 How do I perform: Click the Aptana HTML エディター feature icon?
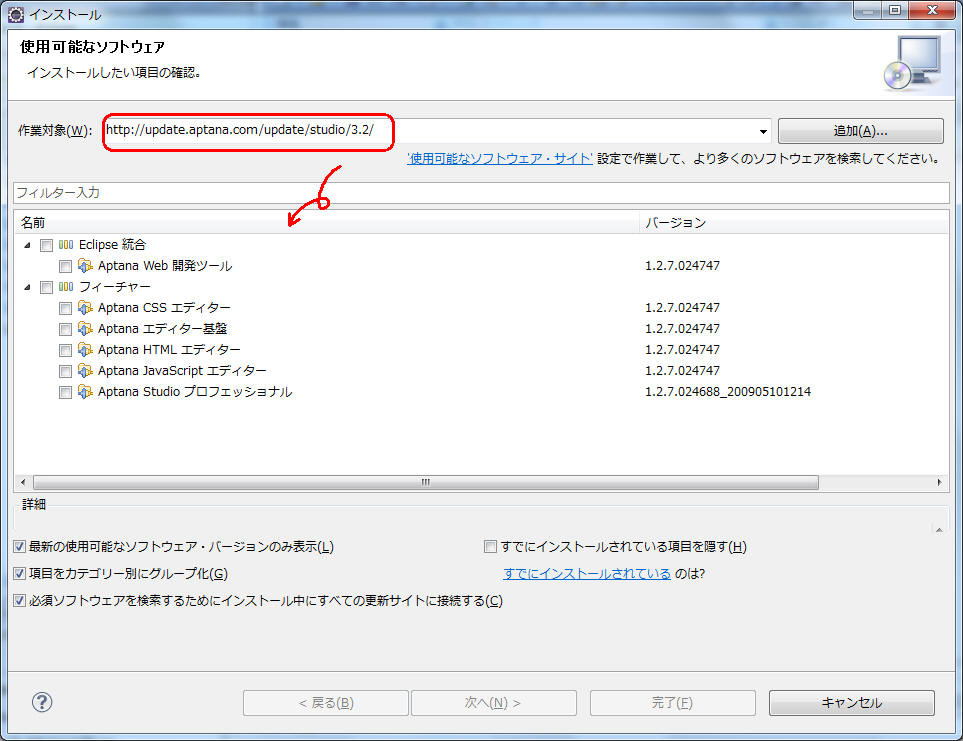click(x=85, y=350)
